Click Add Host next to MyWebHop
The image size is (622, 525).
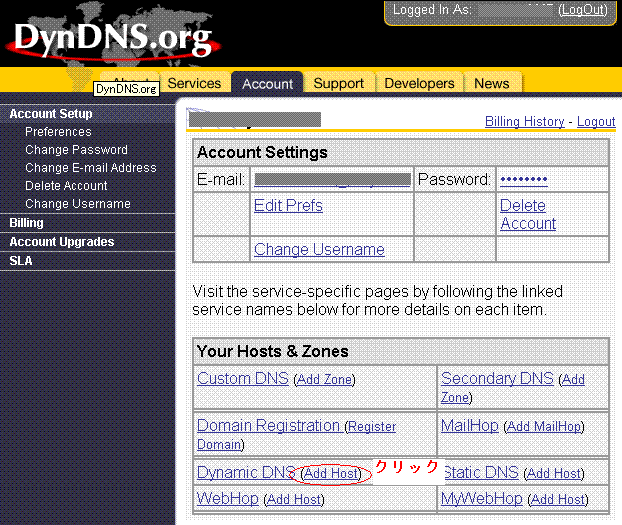pos(558,499)
